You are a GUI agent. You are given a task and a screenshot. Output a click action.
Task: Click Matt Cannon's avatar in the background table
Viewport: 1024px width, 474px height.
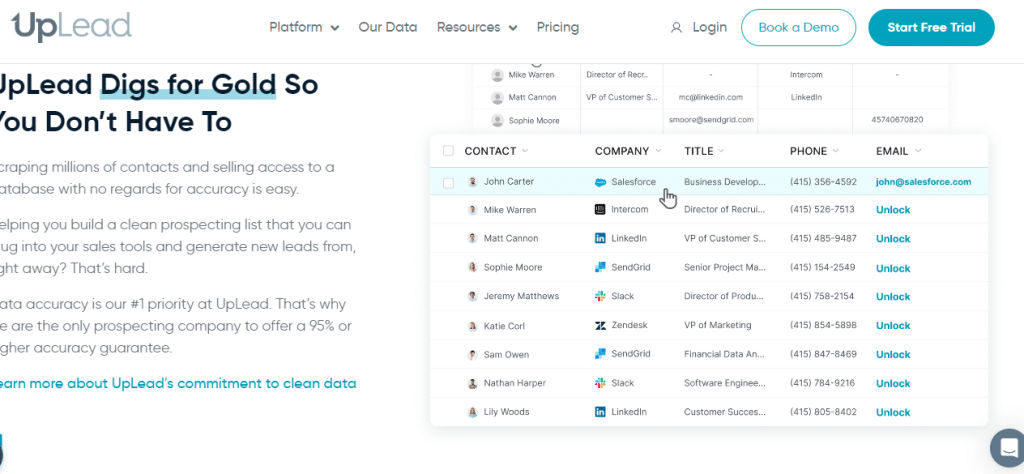click(x=498, y=97)
